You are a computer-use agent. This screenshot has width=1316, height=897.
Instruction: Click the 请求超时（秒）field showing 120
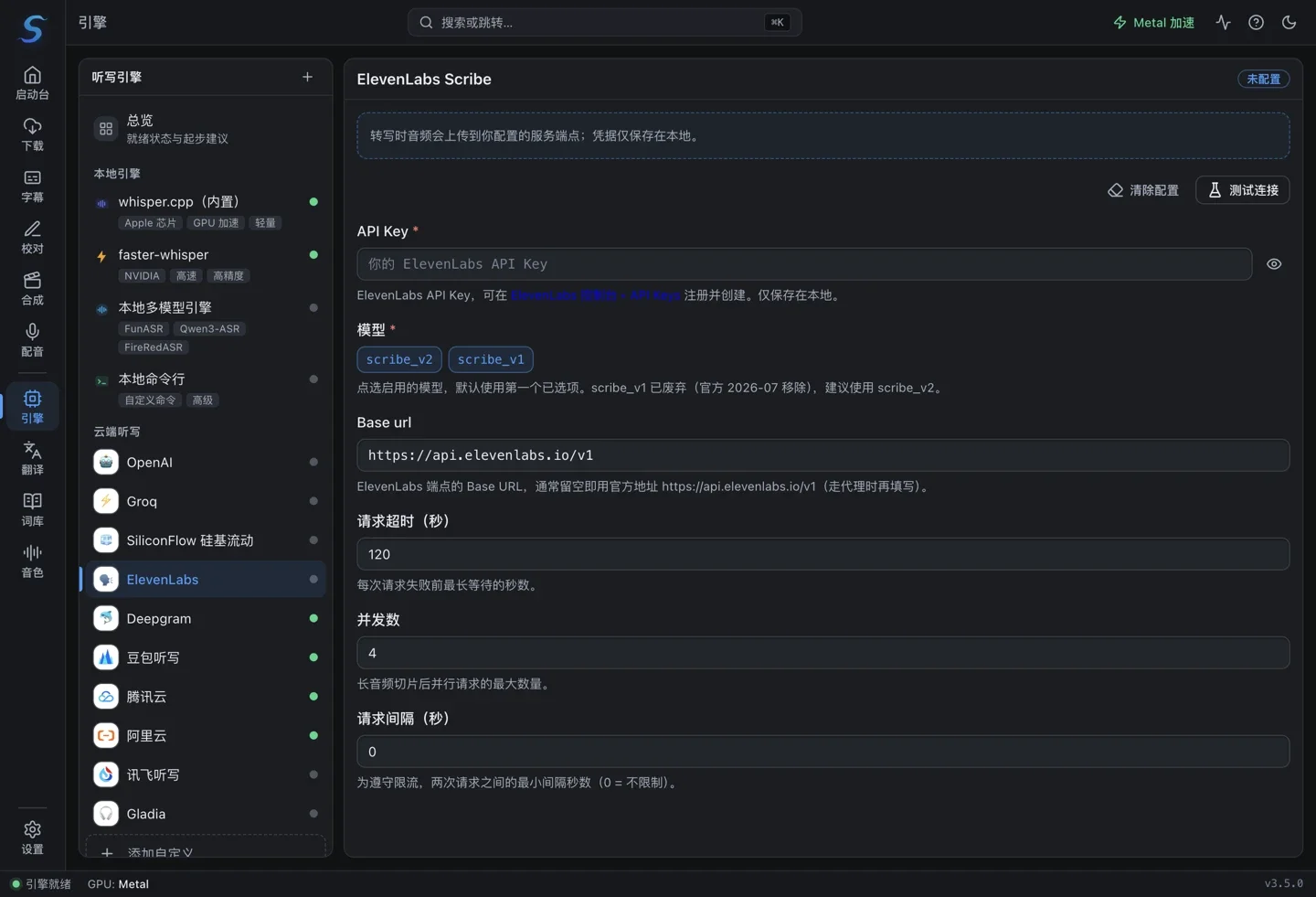click(823, 554)
